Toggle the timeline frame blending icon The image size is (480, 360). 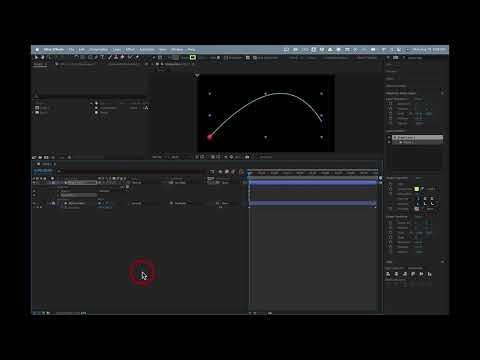[227, 172]
